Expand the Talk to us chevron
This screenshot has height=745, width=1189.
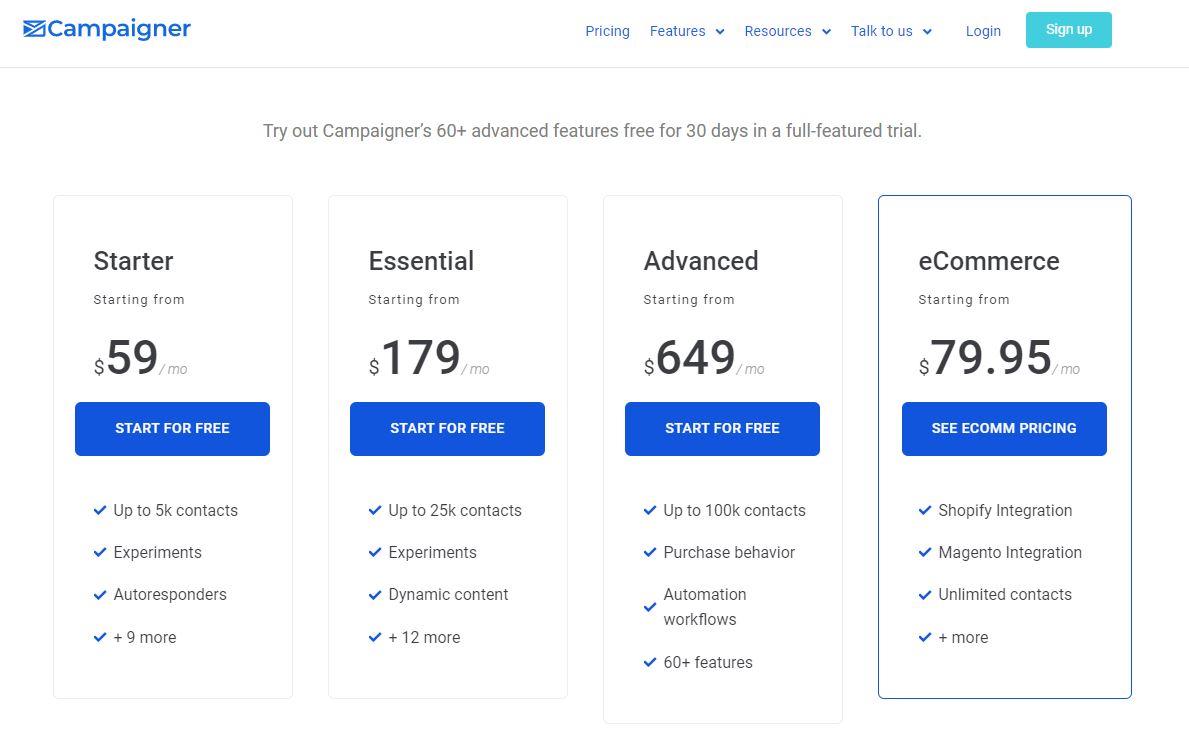tap(927, 32)
